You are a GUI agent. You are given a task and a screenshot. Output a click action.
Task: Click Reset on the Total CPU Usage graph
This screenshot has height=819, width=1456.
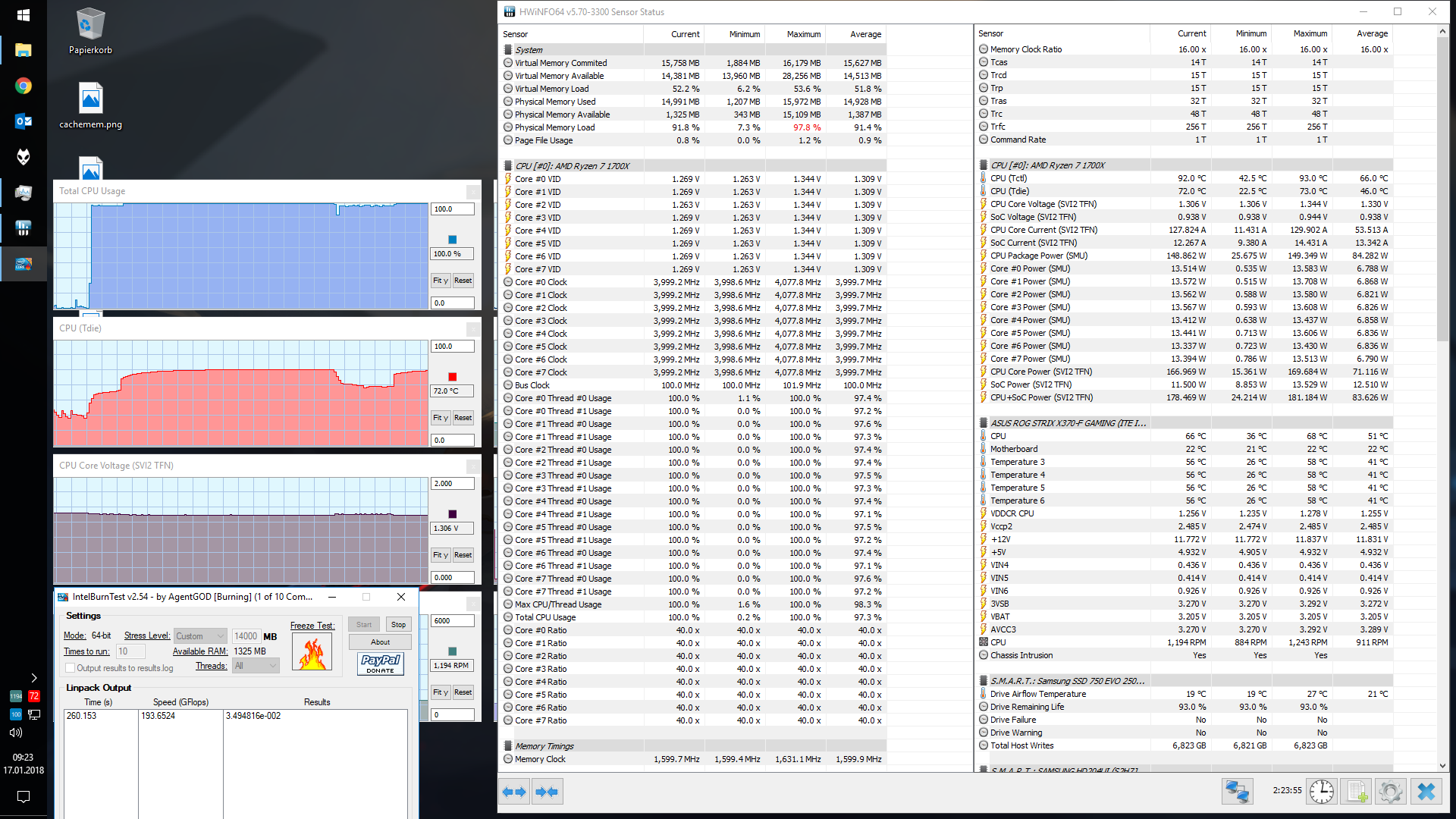tap(463, 281)
